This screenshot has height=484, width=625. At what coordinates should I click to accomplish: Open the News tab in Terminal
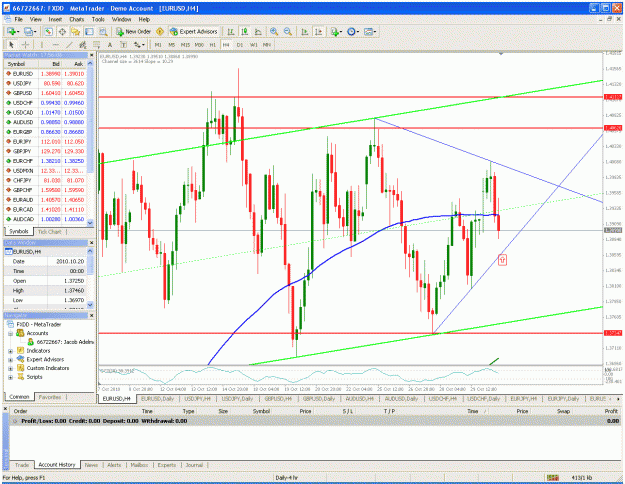pyautogui.click(x=91, y=465)
